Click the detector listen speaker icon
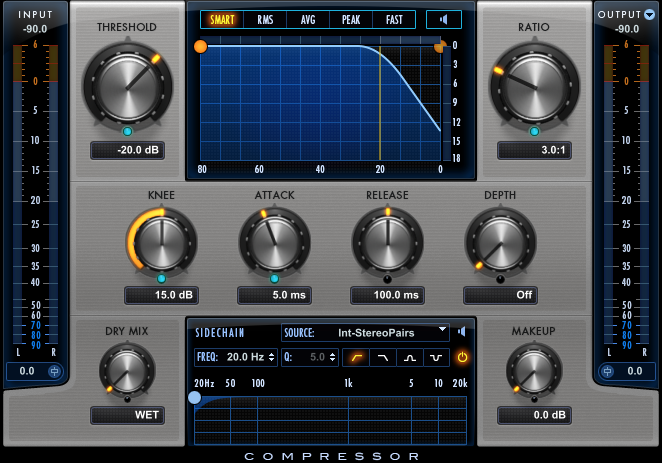Image resolution: width=662 pixels, height=463 pixels. point(444,19)
